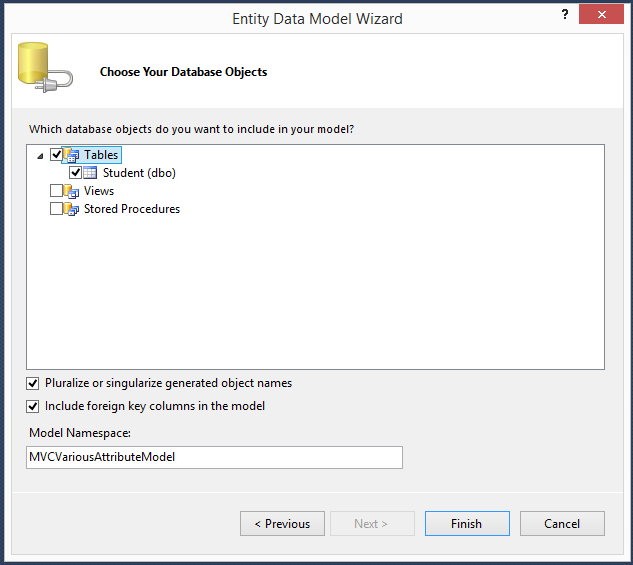Select the Student (dbo) tree item

click(139, 173)
